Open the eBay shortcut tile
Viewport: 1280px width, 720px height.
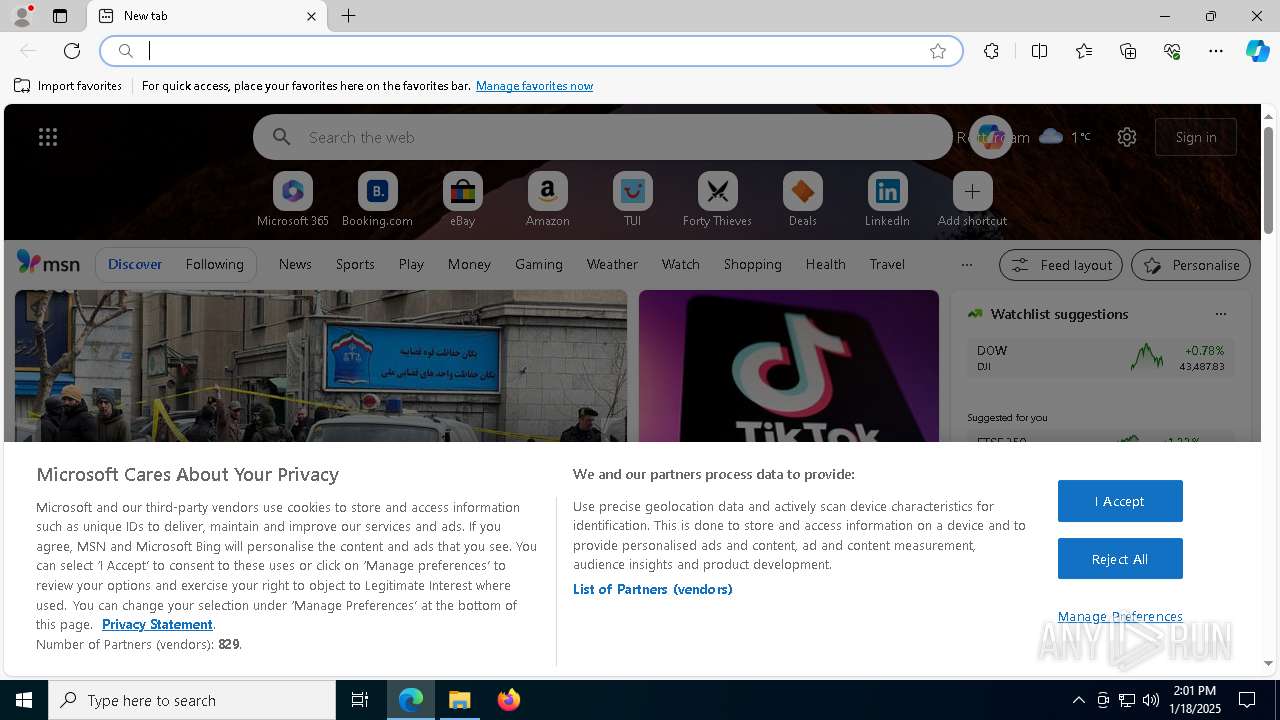pos(462,199)
